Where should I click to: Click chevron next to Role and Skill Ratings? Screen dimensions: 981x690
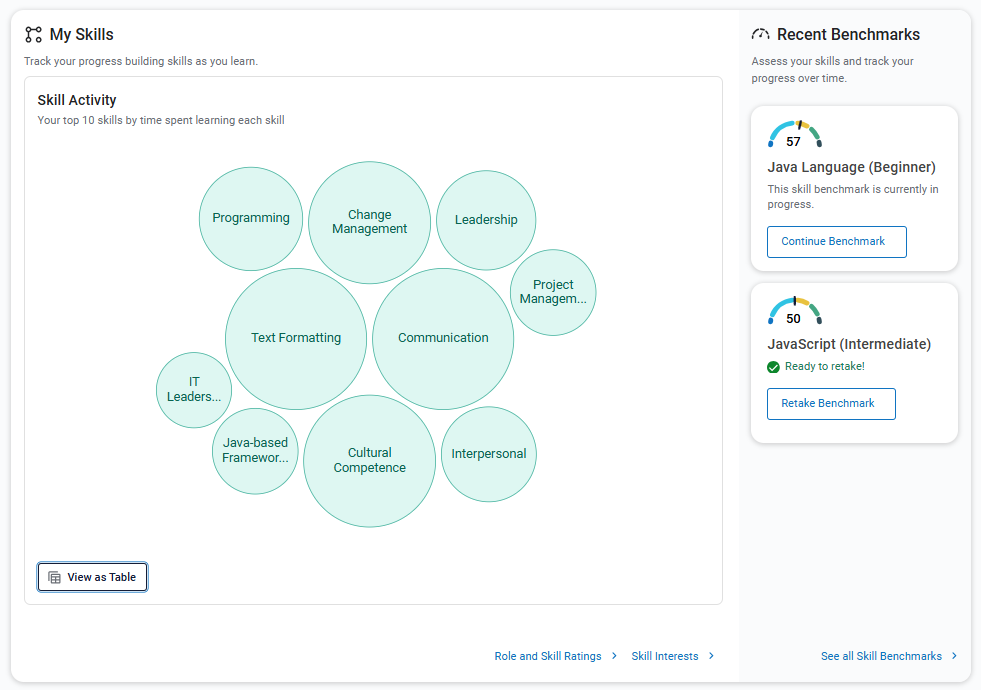coord(614,656)
